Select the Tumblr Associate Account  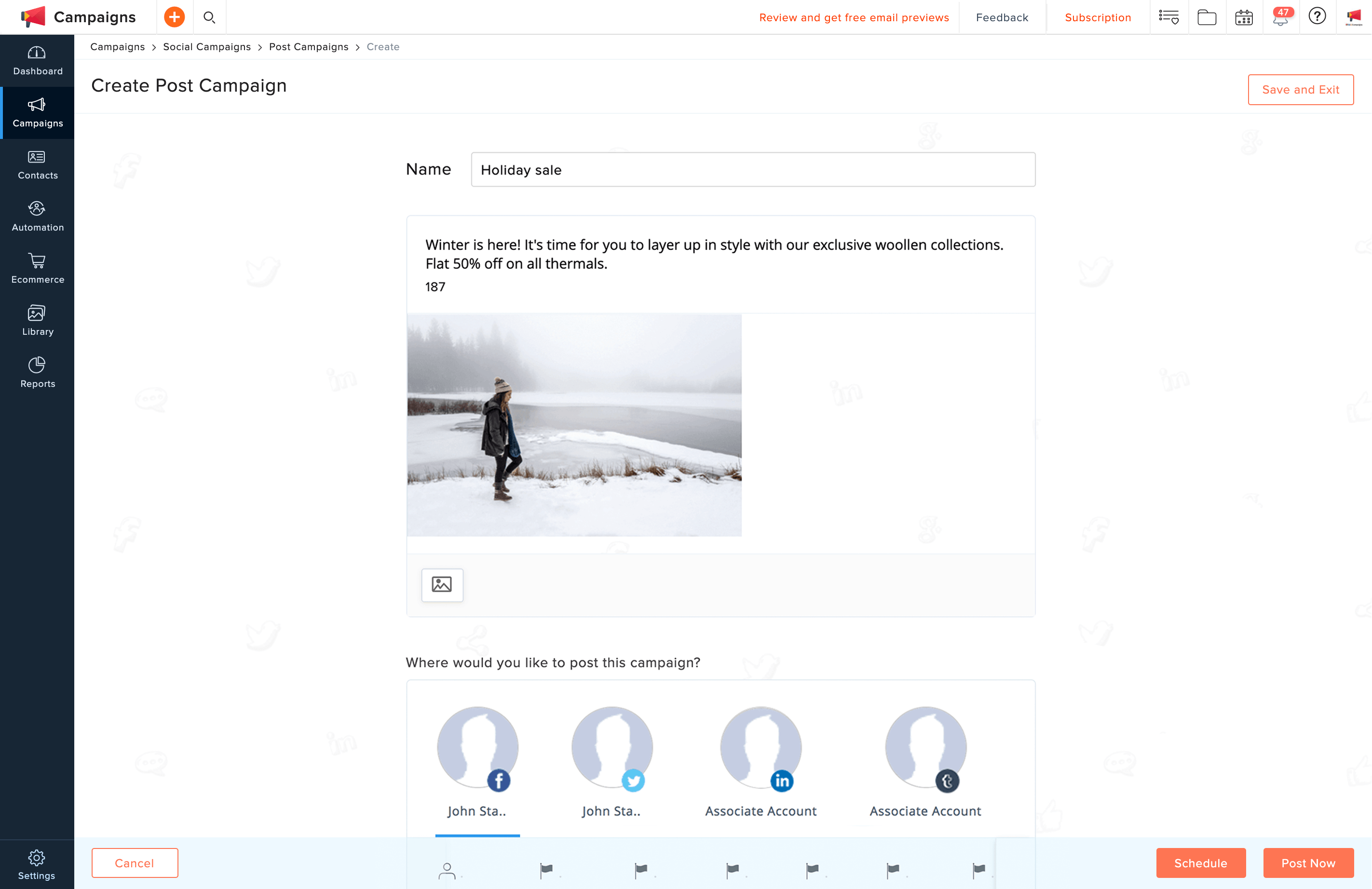(x=925, y=762)
